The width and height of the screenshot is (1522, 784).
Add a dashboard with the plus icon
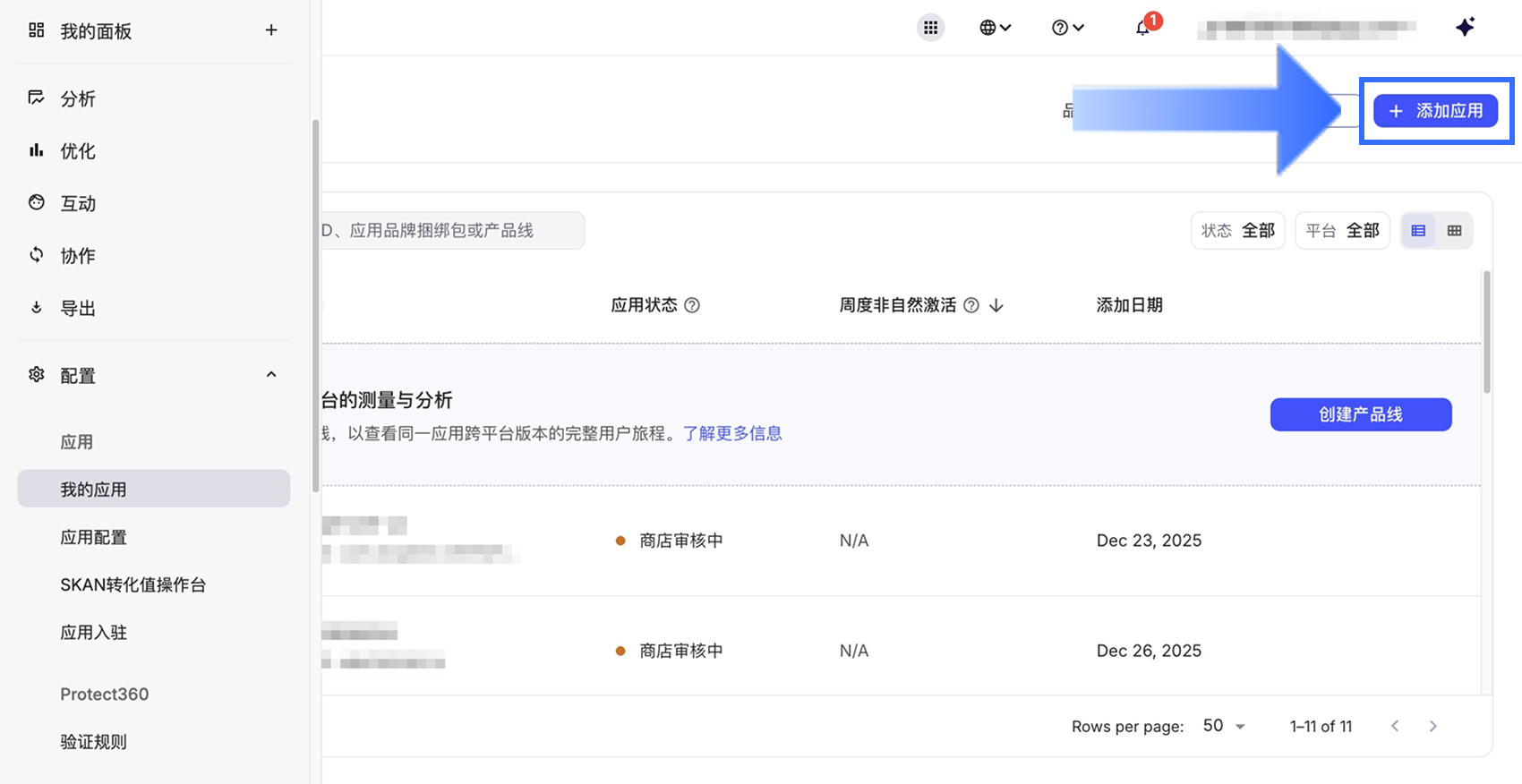[271, 30]
